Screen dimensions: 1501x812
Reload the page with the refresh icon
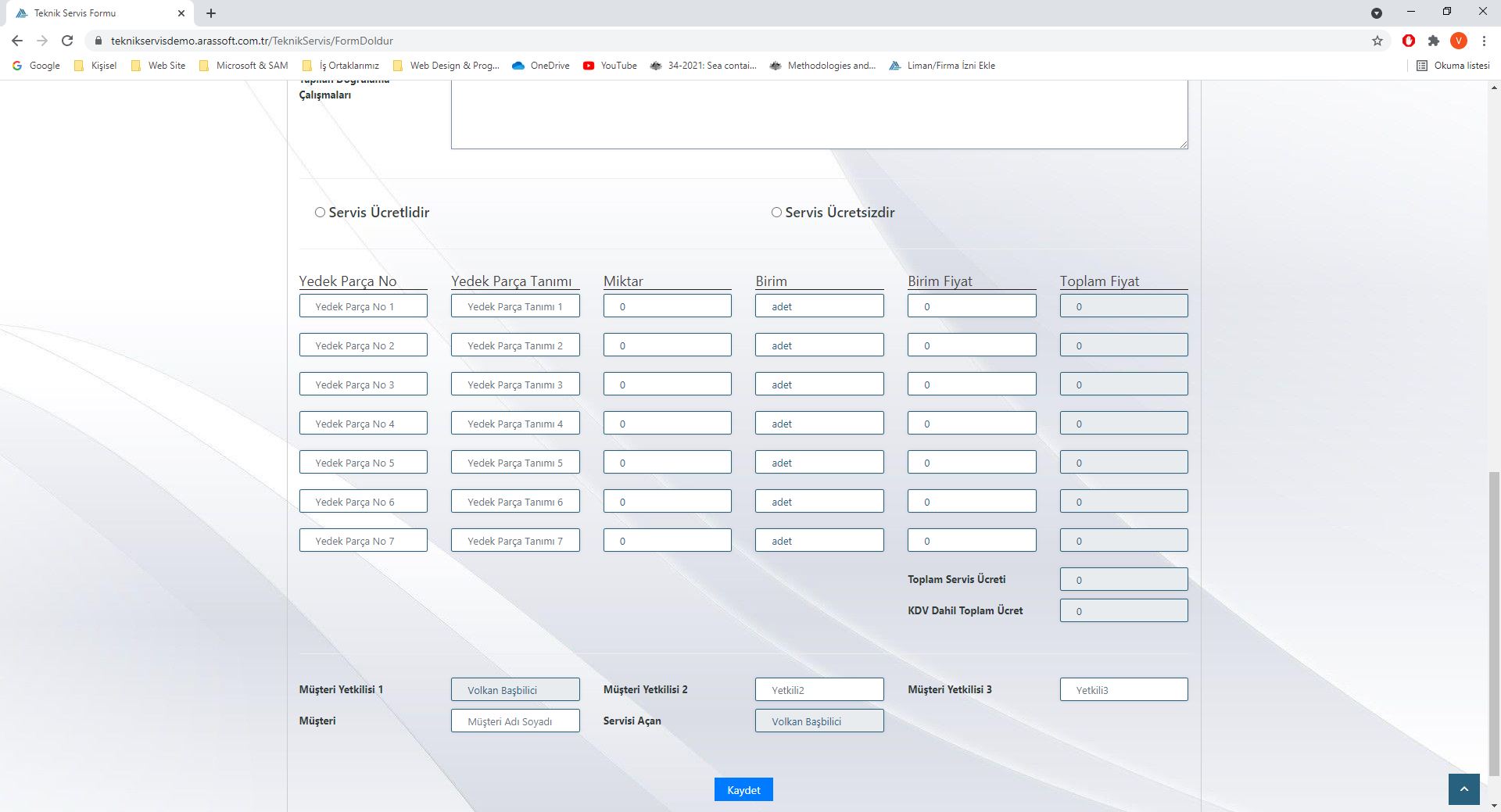point(67,41)
